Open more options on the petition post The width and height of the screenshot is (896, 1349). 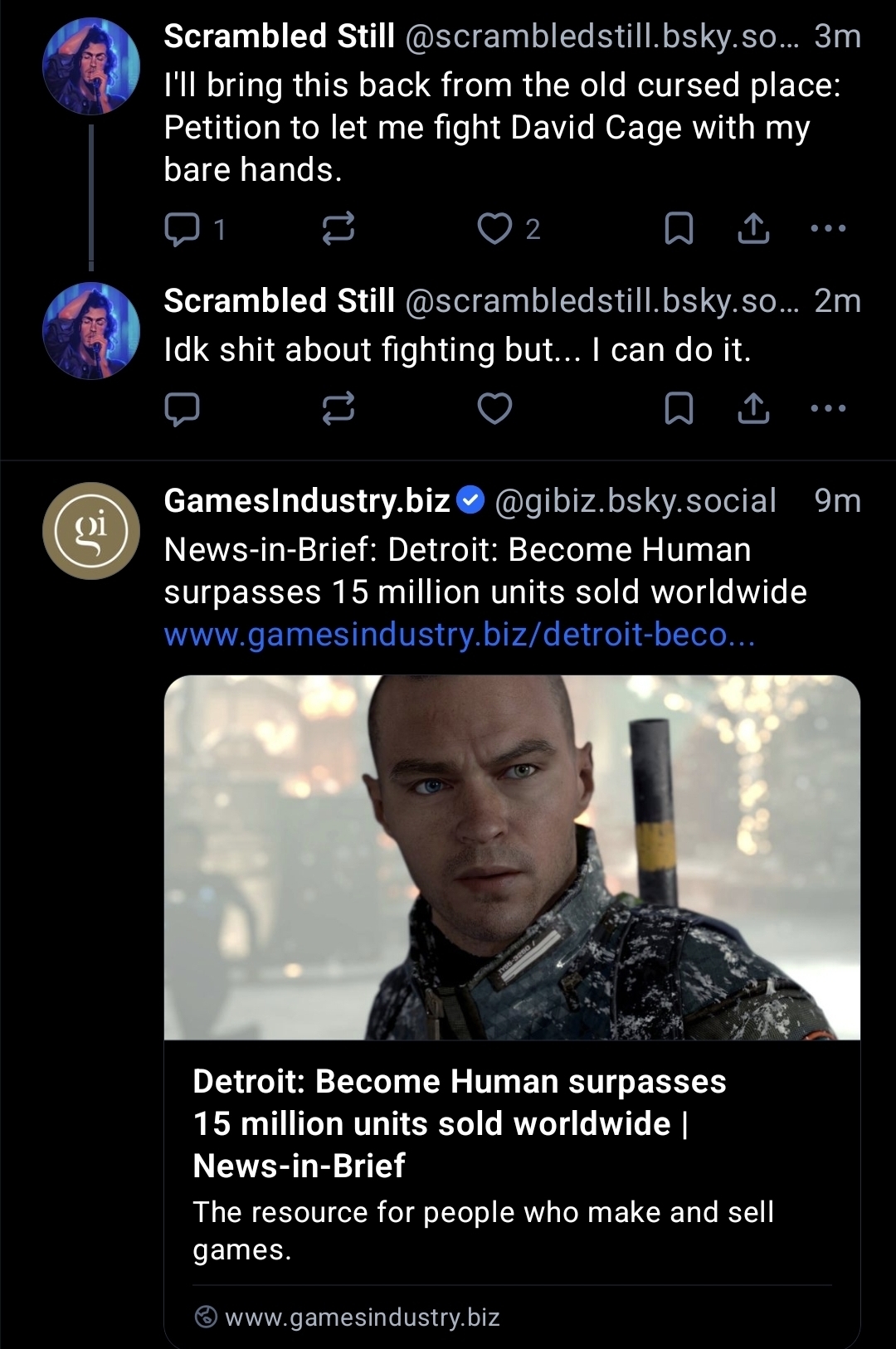(x=828, y=229)
